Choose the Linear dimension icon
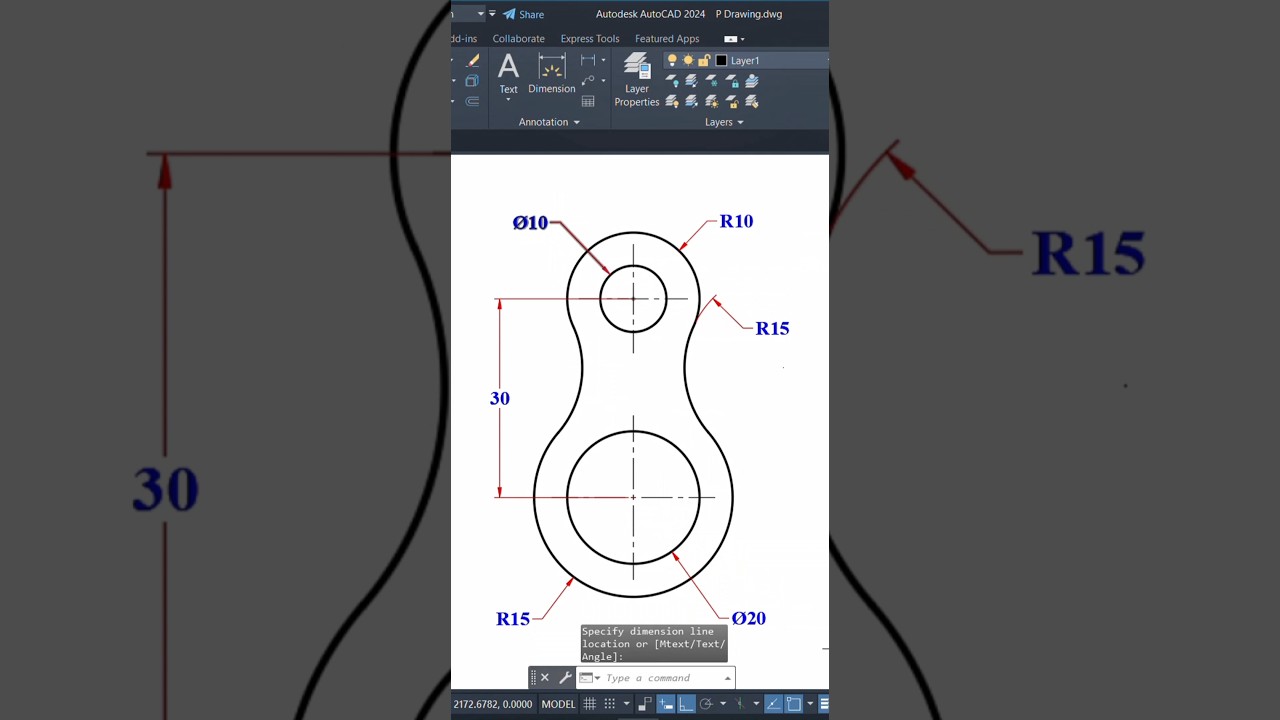1280x720 pixels. coord(588,60)
